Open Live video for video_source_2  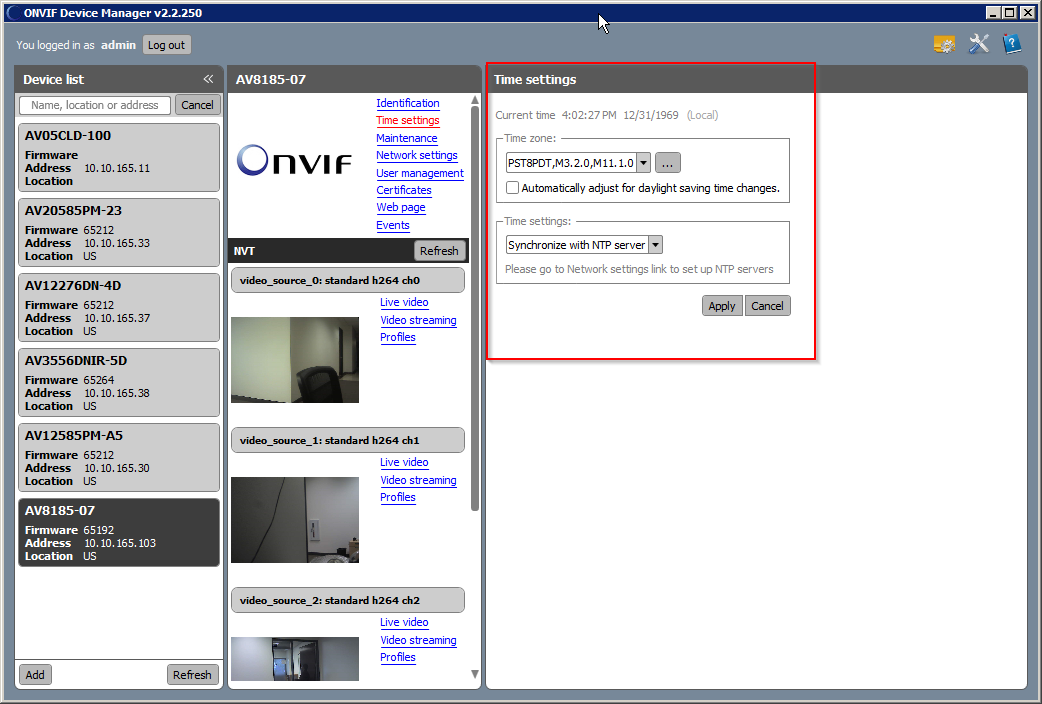(404, 622)
